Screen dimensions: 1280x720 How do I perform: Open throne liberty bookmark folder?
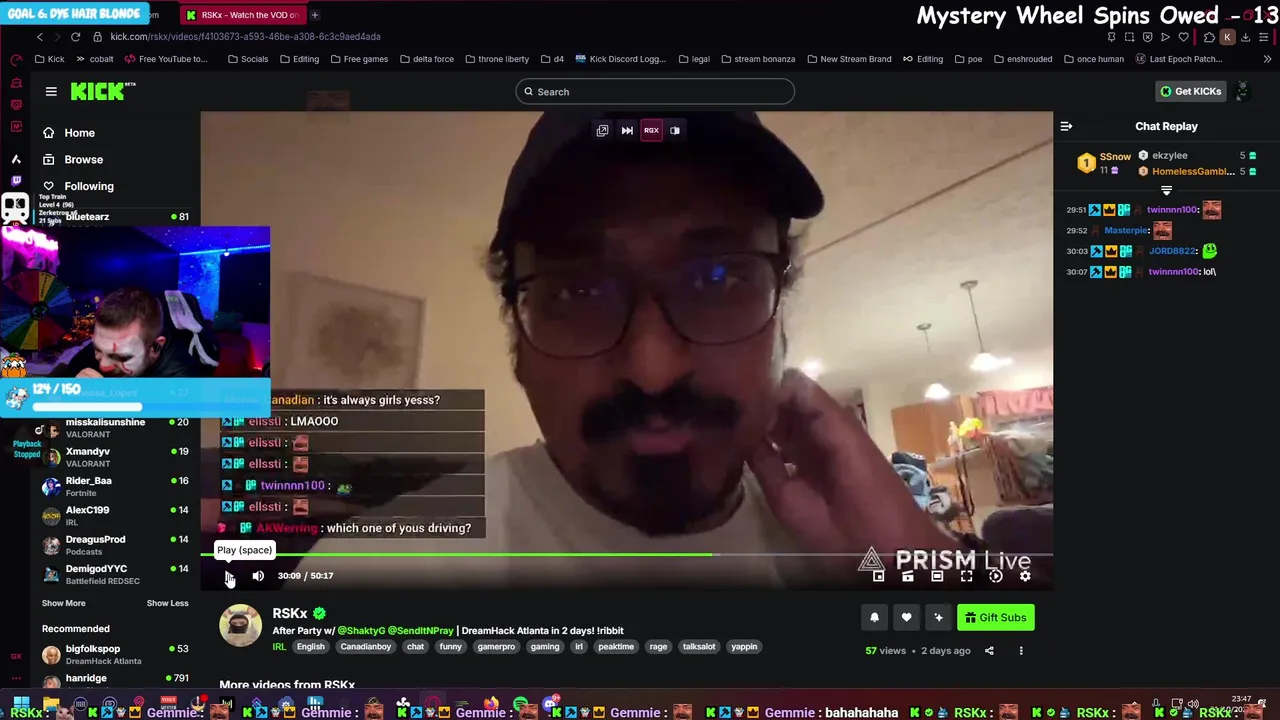point(497,59)
